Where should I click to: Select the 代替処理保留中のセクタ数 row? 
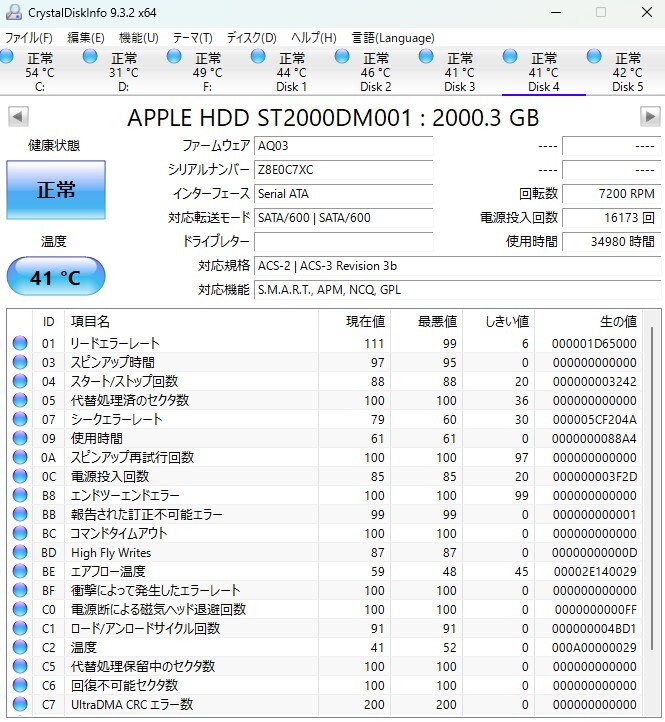[x=324, y=667]
